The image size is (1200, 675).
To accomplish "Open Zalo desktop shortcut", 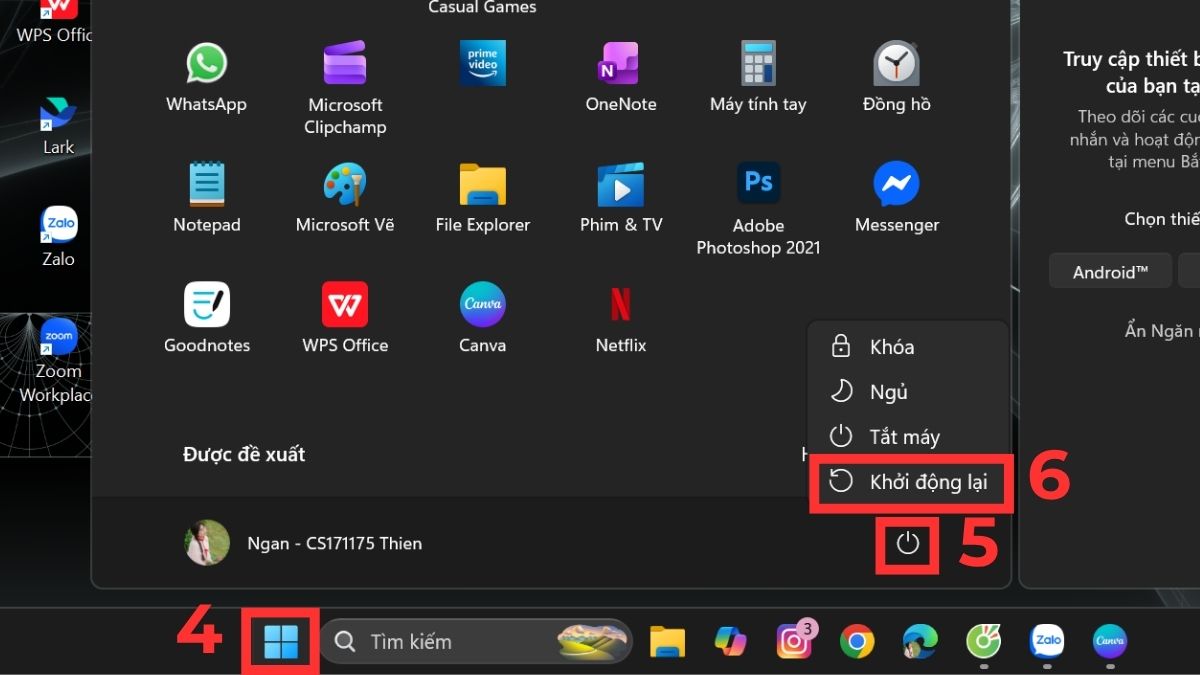I will click(x=58, y=237).
